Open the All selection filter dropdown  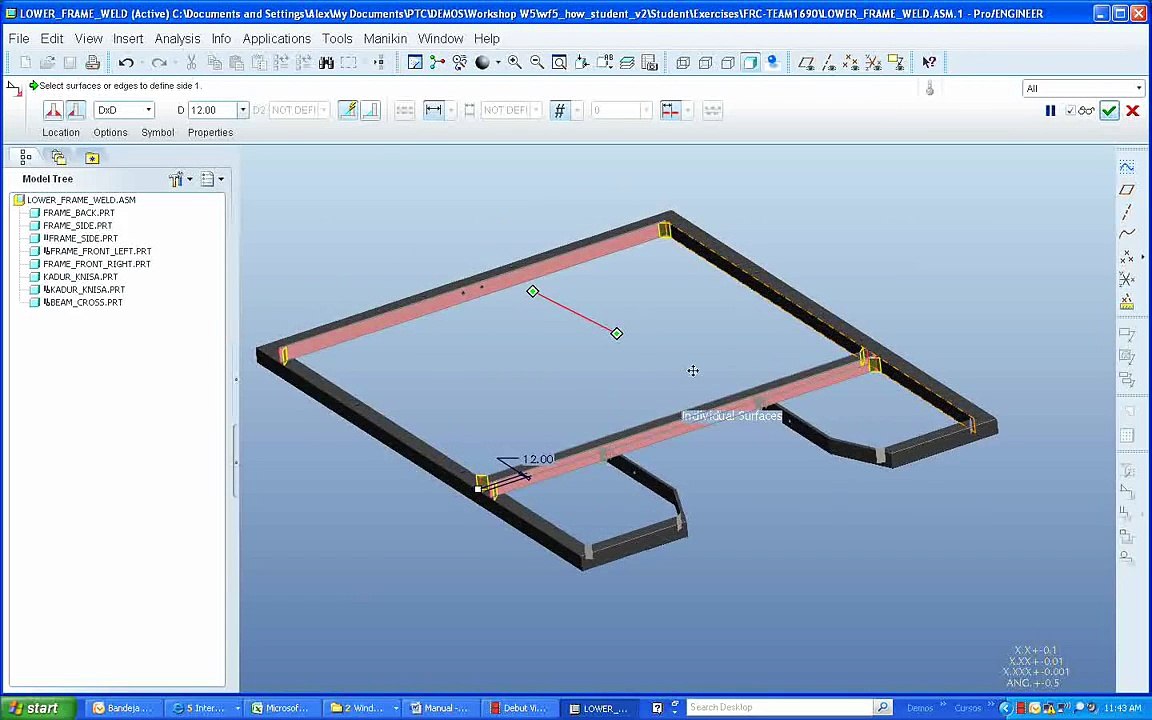point(1084,88)
